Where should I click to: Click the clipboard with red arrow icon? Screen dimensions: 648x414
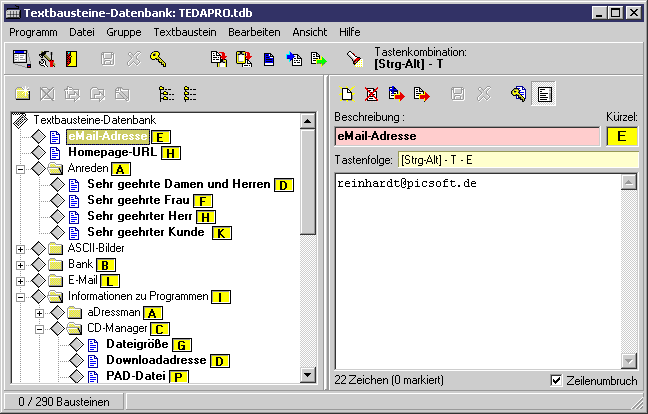click(244, 59)
